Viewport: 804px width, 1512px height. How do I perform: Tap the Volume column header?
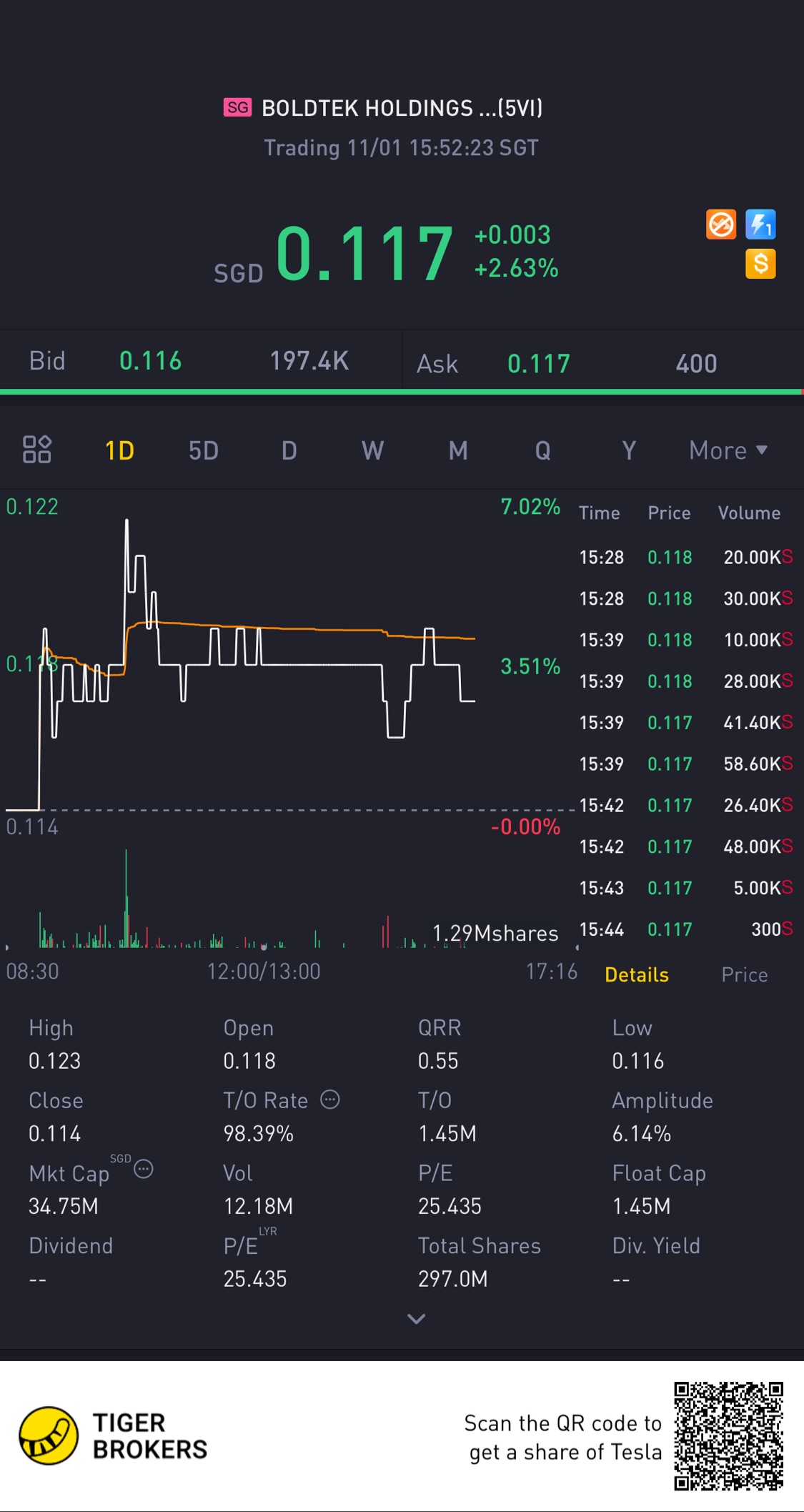[x=749, y=513]
